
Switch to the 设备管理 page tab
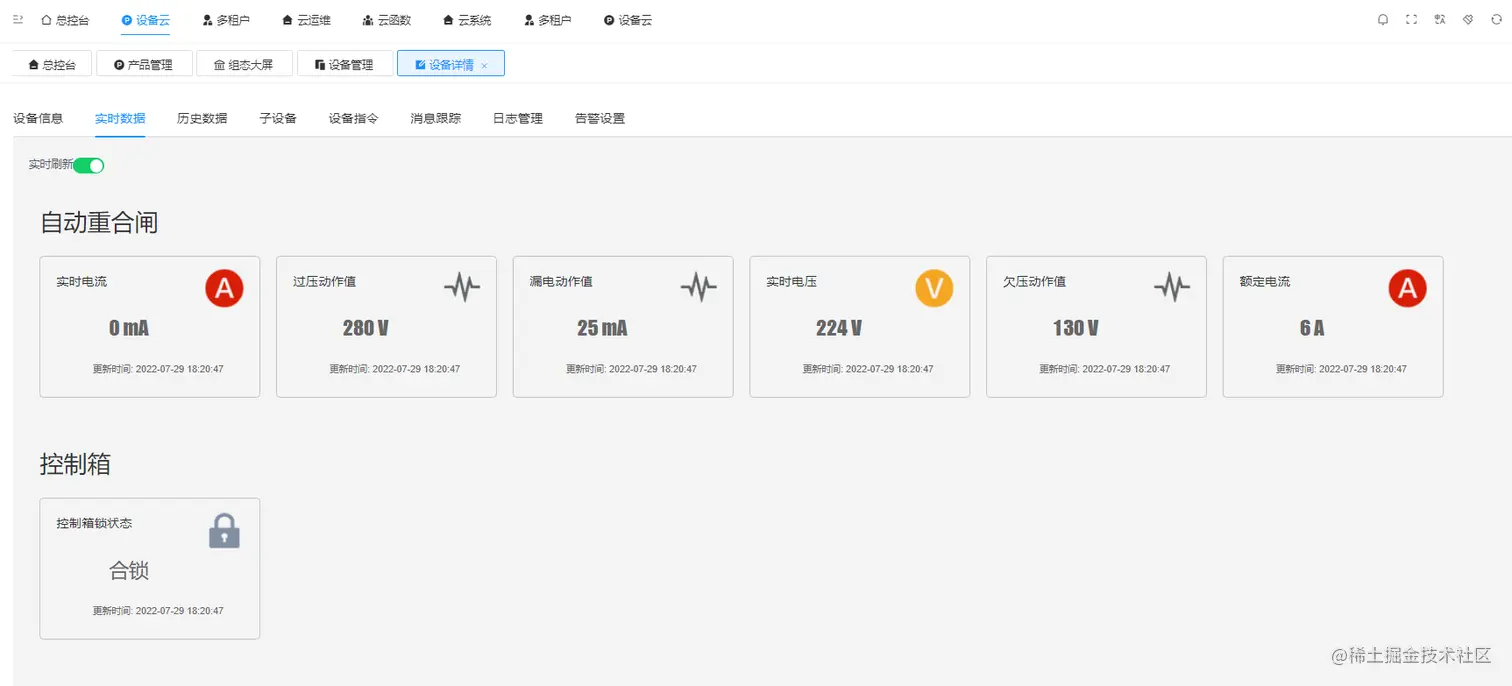pyautogui.click(x=345, y=64)
